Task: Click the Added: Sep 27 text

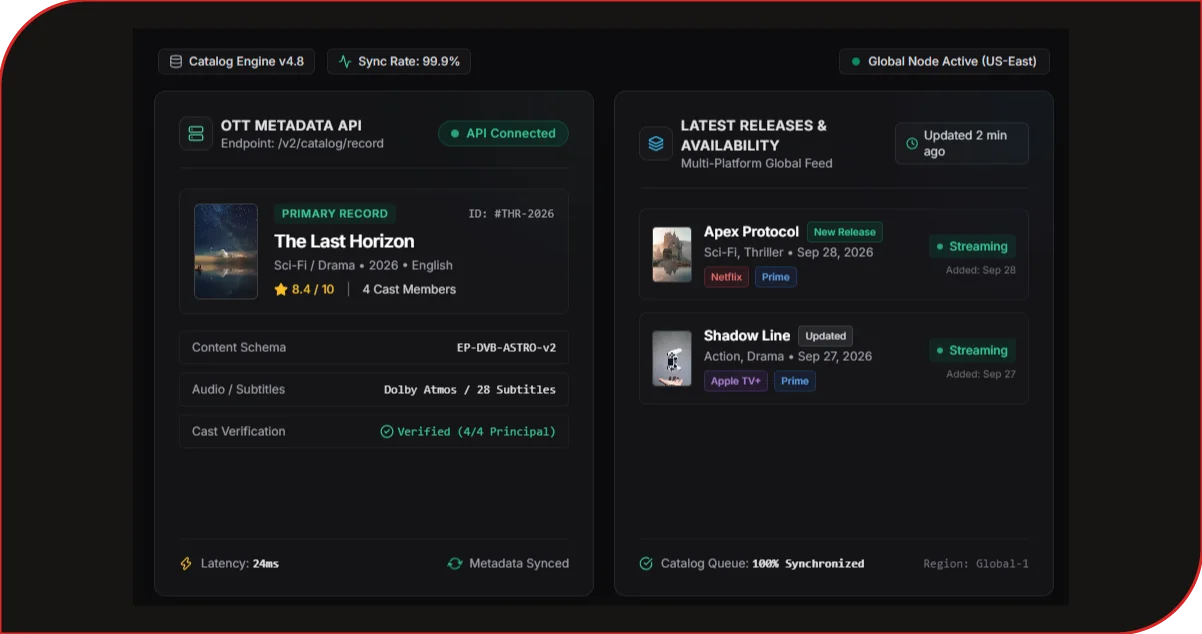Action: 981,374
